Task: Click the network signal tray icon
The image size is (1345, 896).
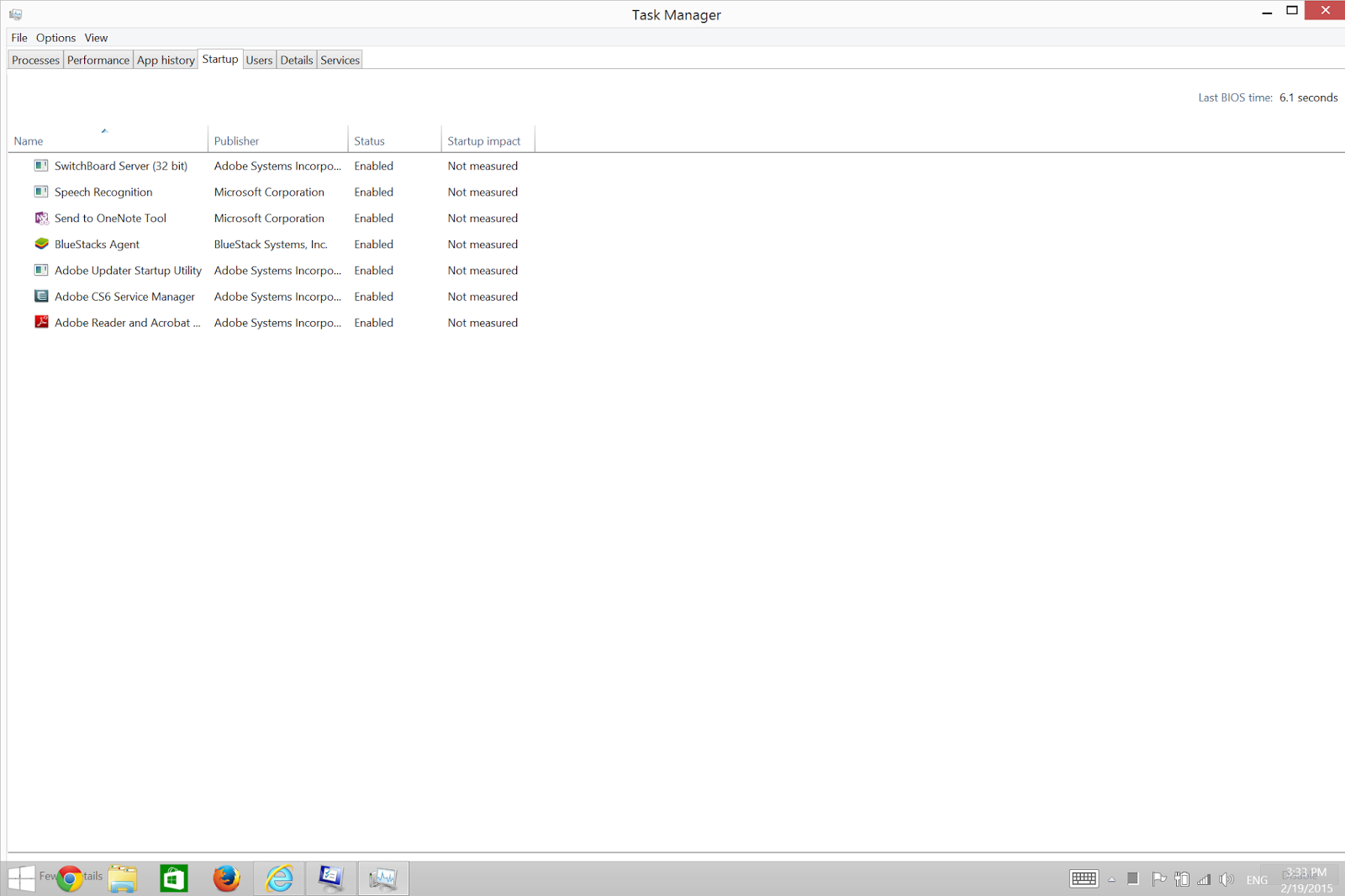Action: point(1204,879)
